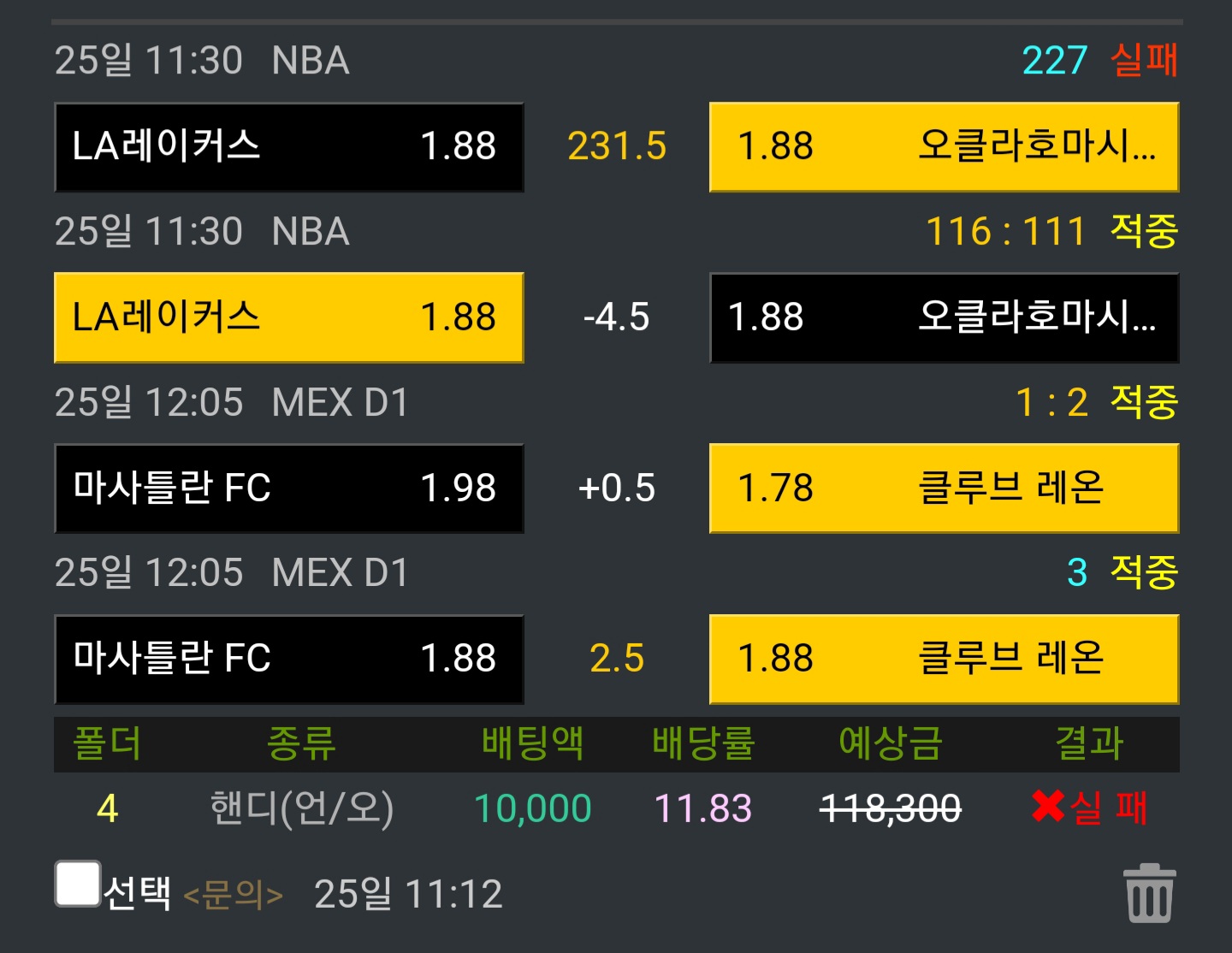Select 마사틀란 FC in the 2.5 line row
Image resolution: width=1232 pixels, height=953 pixels.
pos(289,659)
